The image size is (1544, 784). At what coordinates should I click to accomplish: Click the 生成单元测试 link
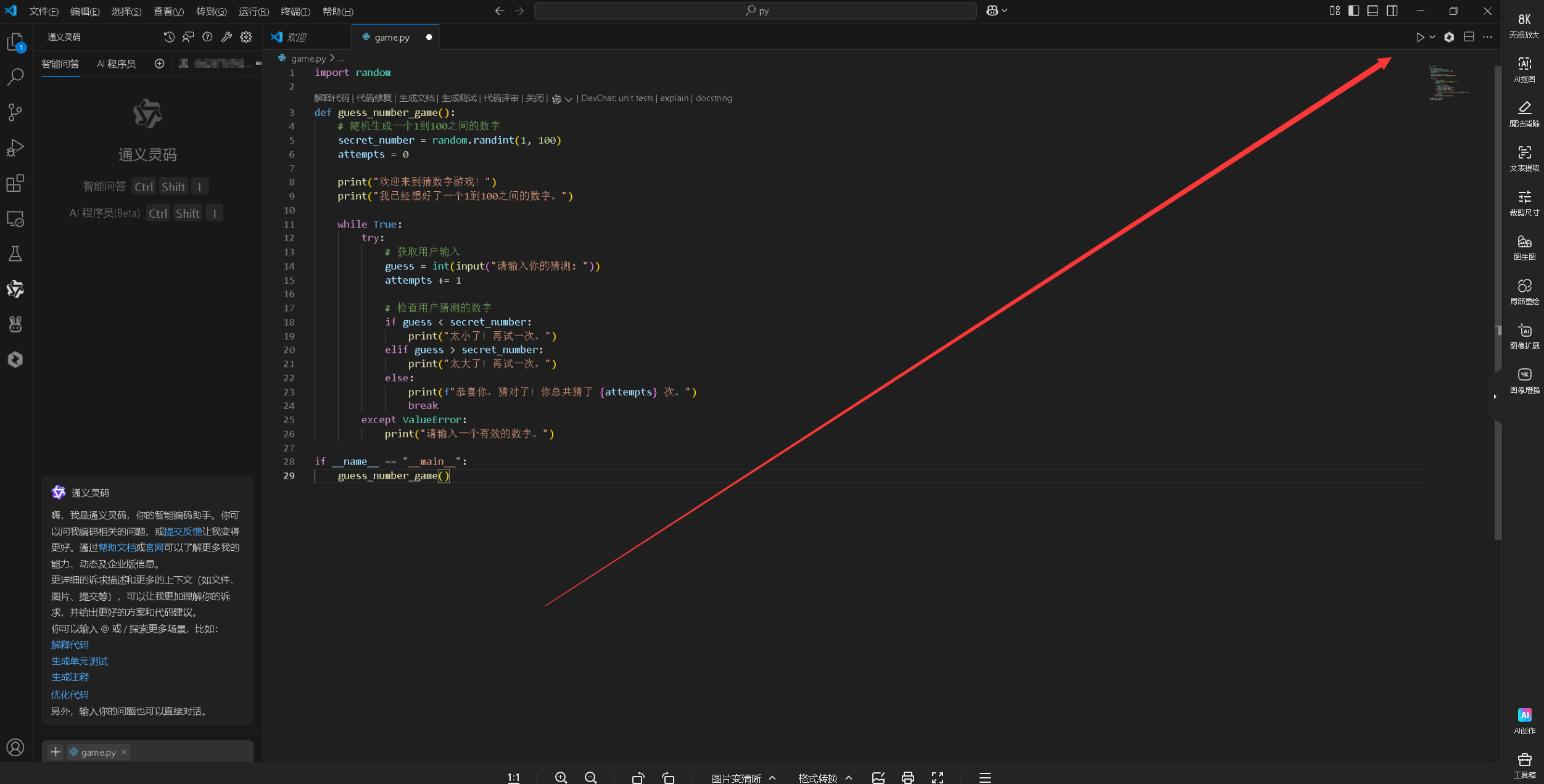pyautogui.click(x=79, y=661)
